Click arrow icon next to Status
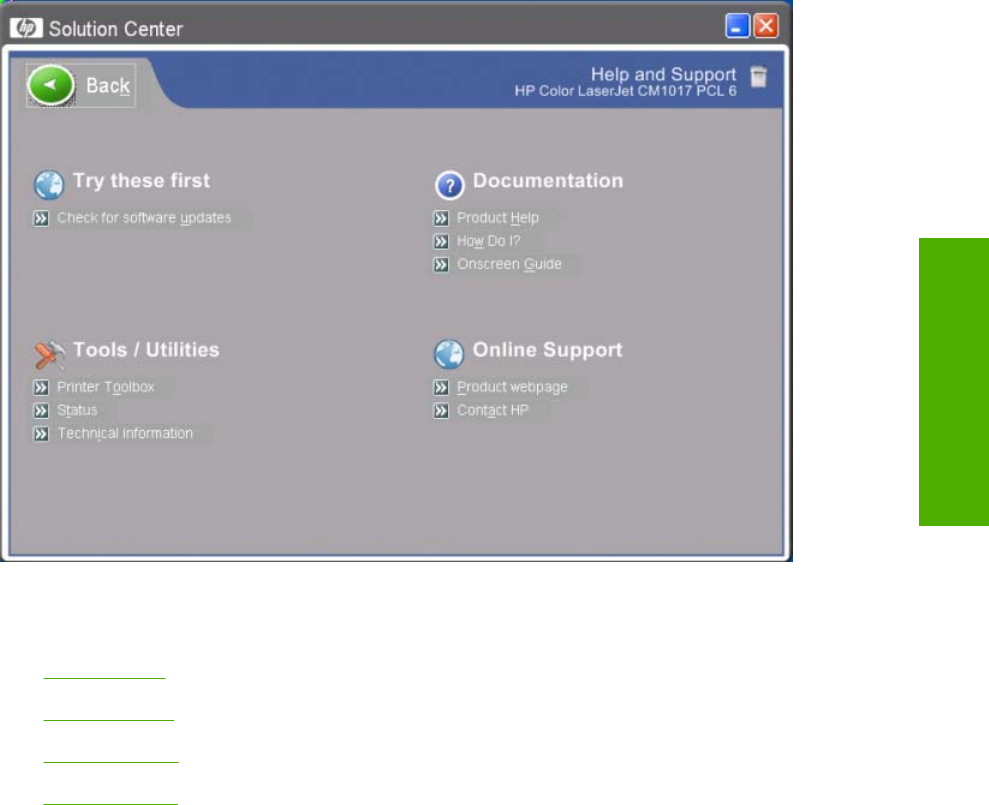The image size is (989, 805). [x=41, y=411]
